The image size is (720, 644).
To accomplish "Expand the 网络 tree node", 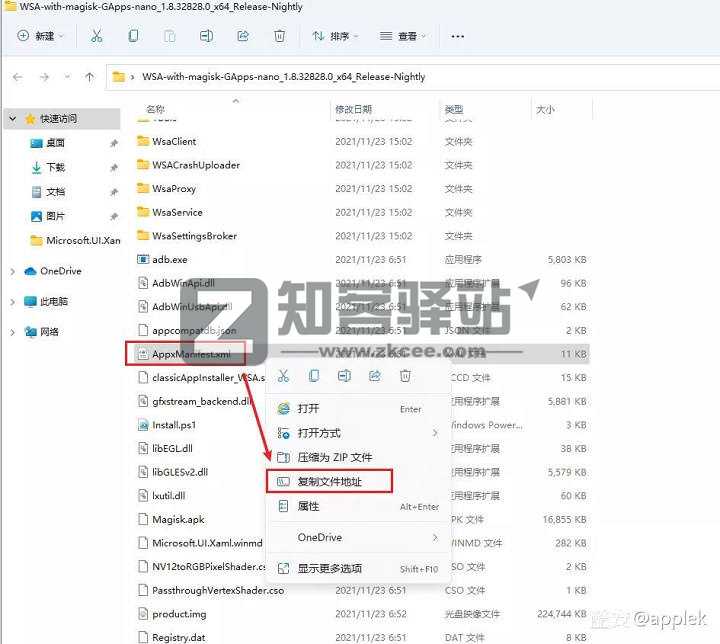I will point(12,332).
